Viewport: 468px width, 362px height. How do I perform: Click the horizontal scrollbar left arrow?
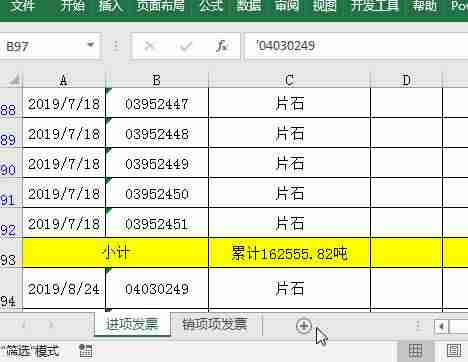click(x=442, y=326)
